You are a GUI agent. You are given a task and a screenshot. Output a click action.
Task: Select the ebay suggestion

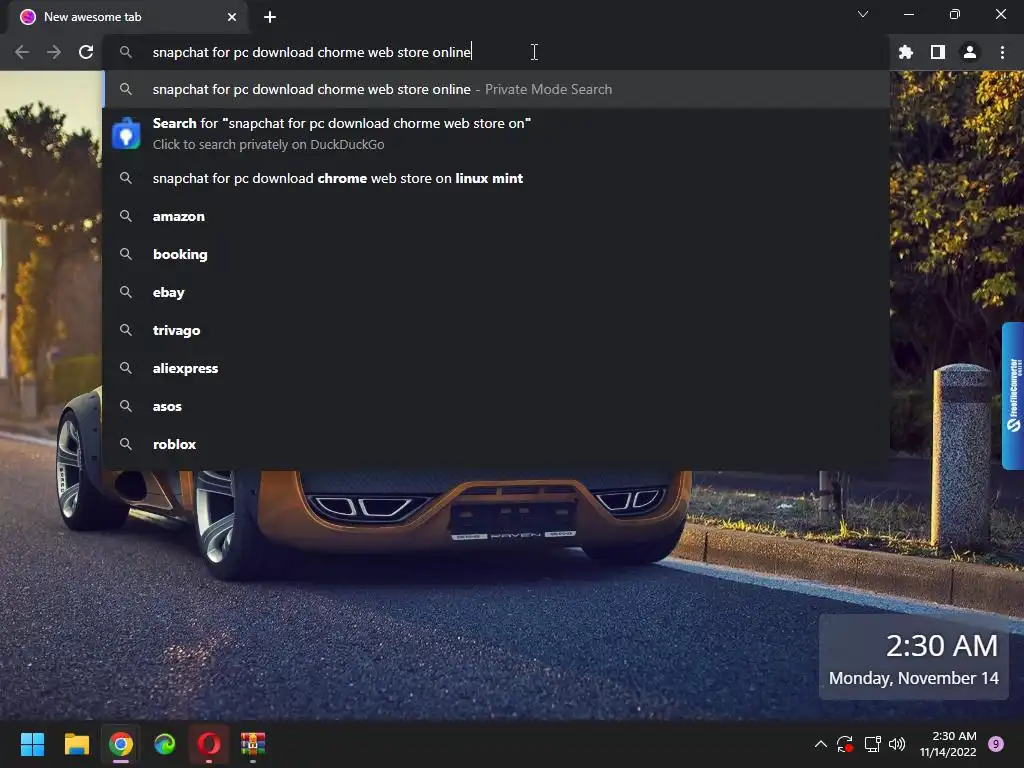click(x=496, y=292)
